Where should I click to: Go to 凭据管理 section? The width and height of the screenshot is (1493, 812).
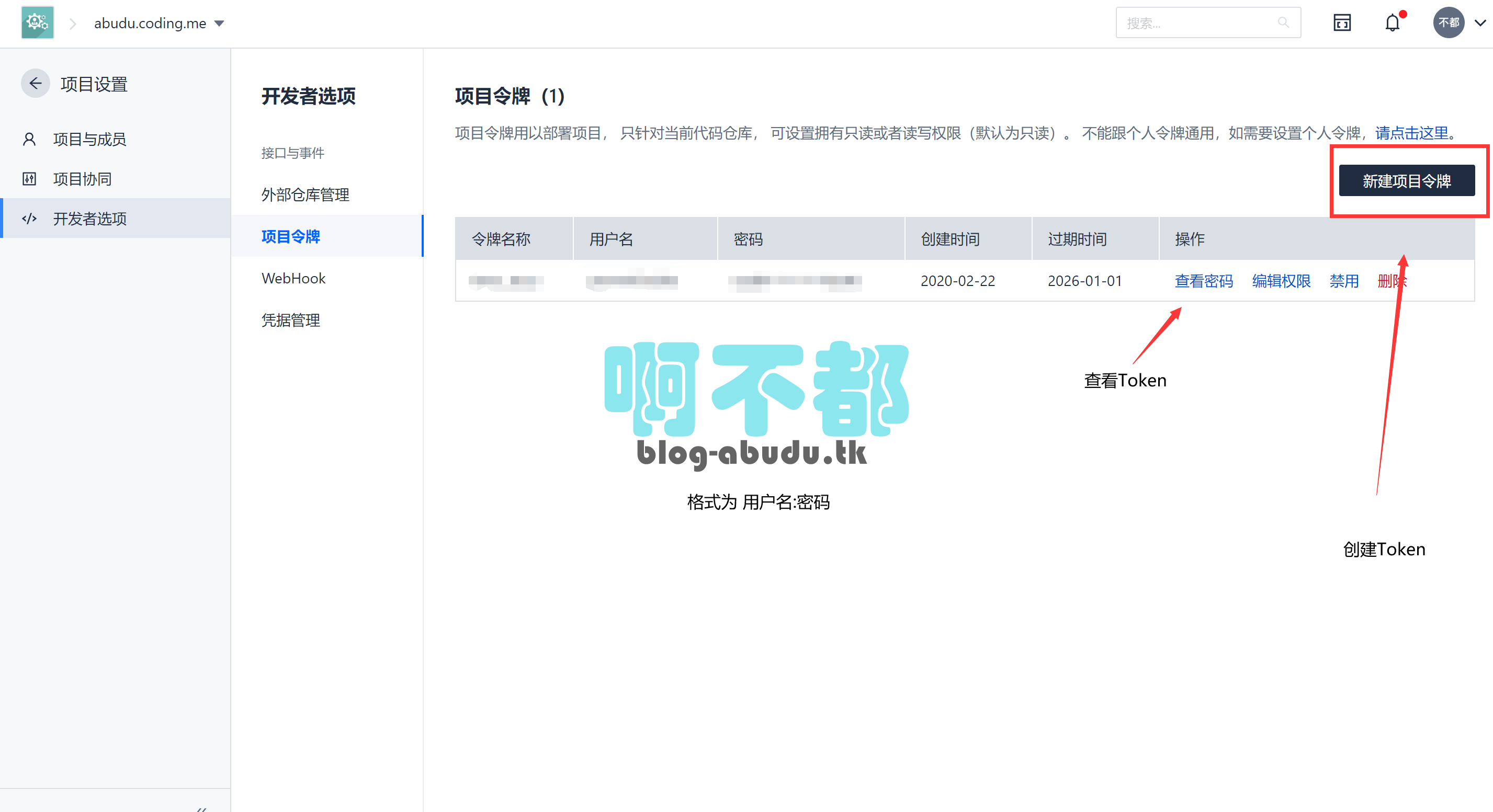click(x=290, y=321)
